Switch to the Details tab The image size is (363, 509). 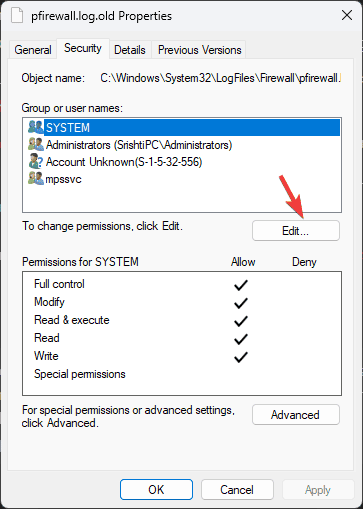point(130,50)
